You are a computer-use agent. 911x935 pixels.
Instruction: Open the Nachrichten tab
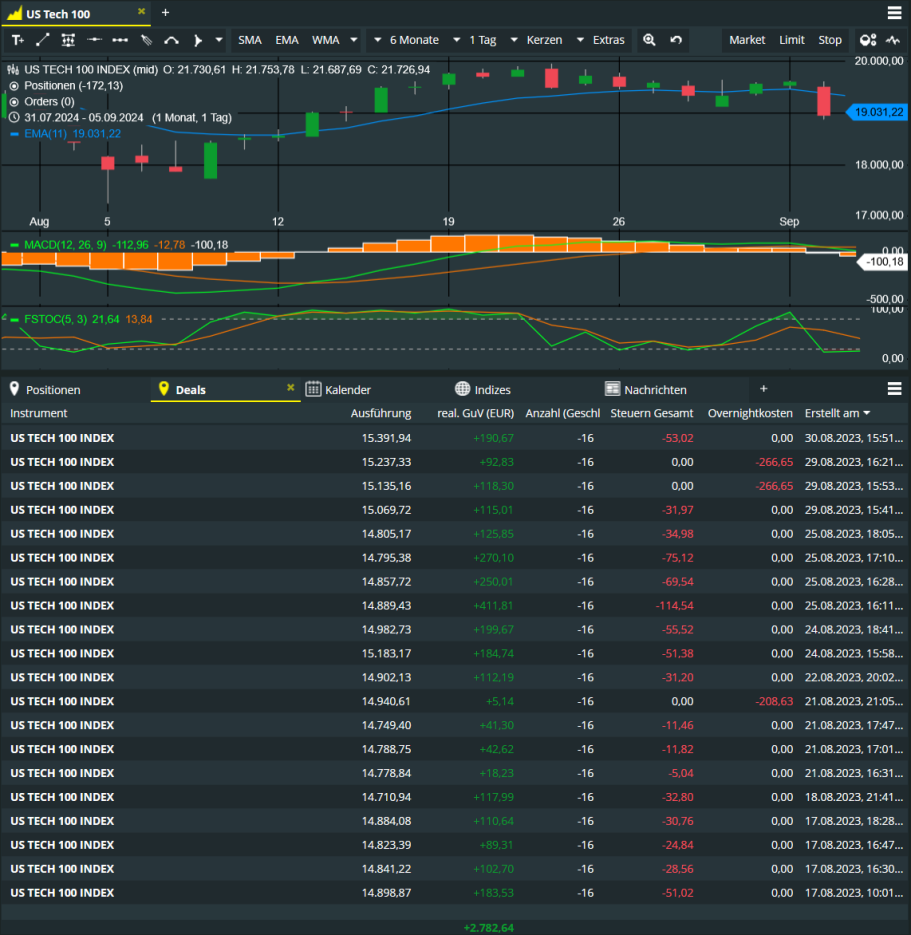pyautogui.click(x=655, y=390)
